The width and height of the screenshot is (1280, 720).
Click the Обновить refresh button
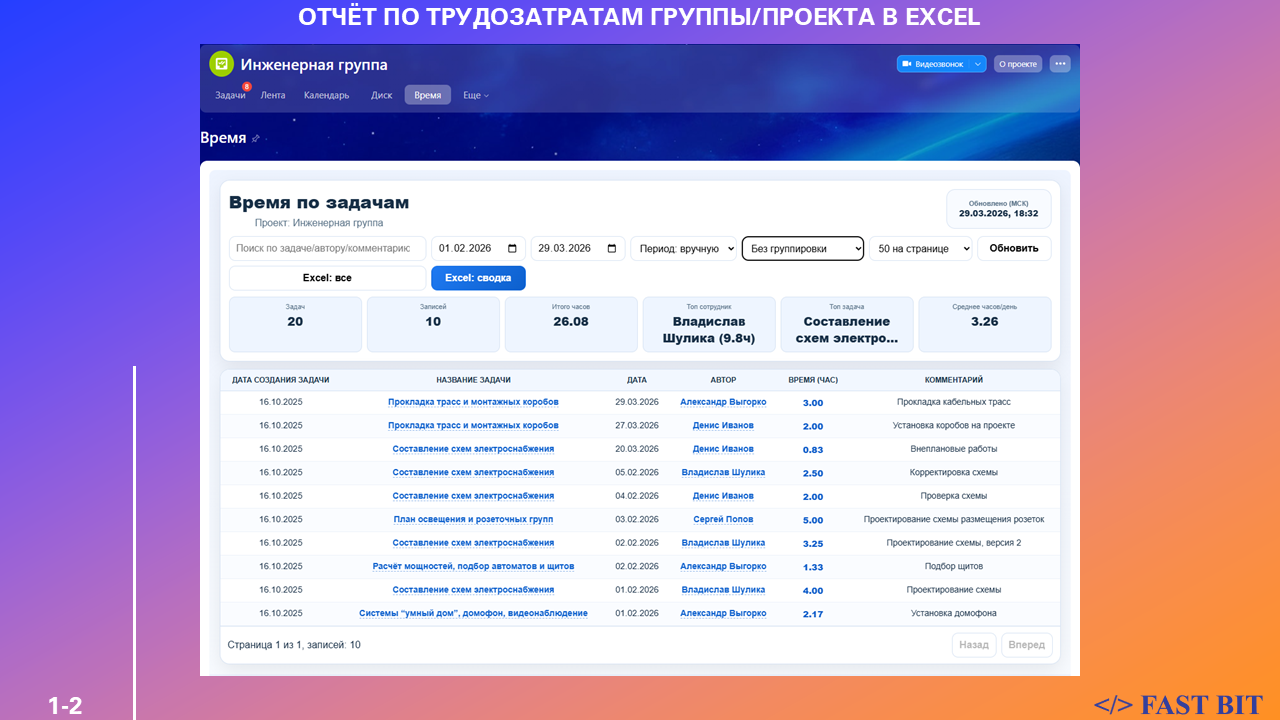[1013, 249]
